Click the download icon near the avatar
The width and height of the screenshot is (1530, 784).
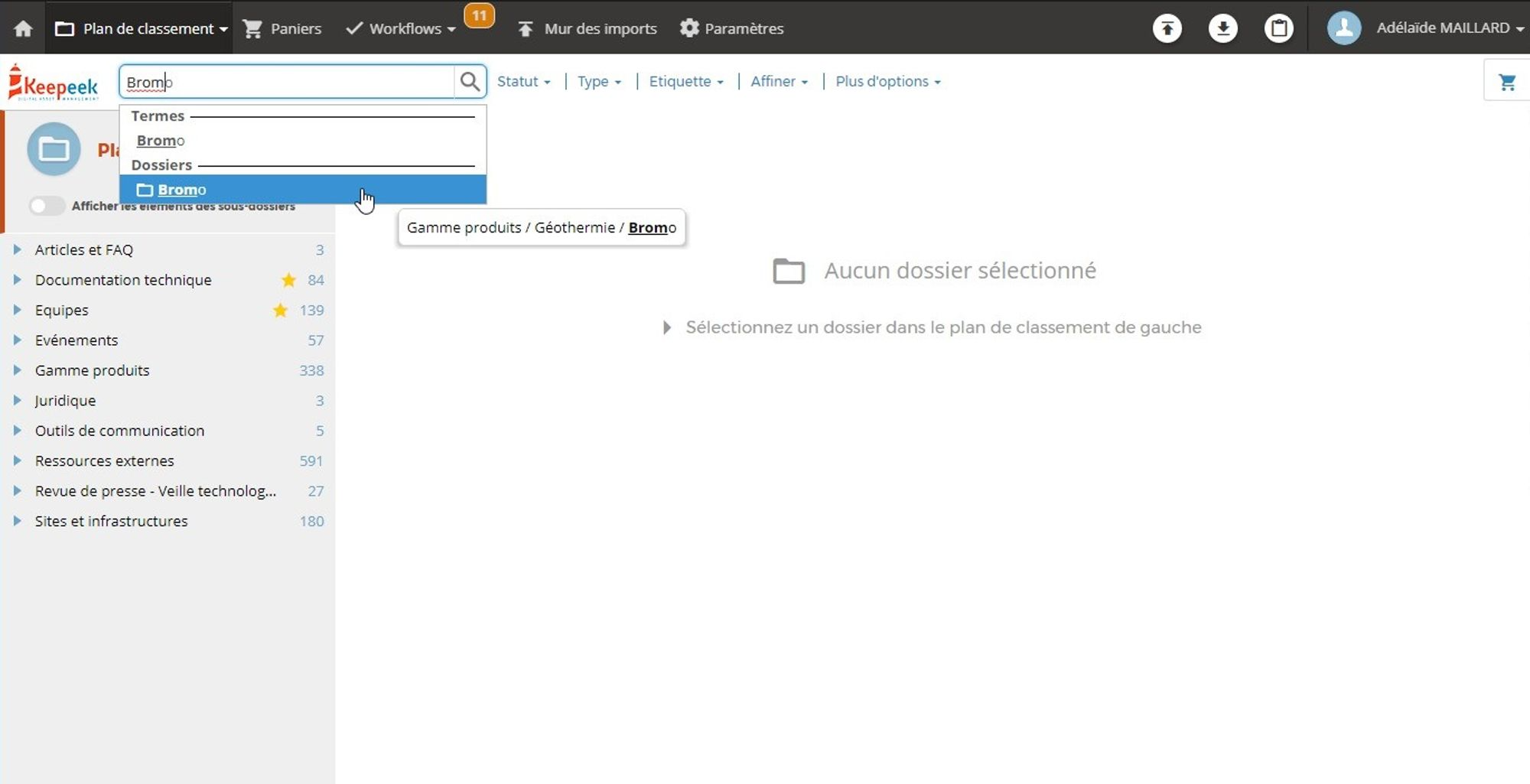(x=1222, y=28)
